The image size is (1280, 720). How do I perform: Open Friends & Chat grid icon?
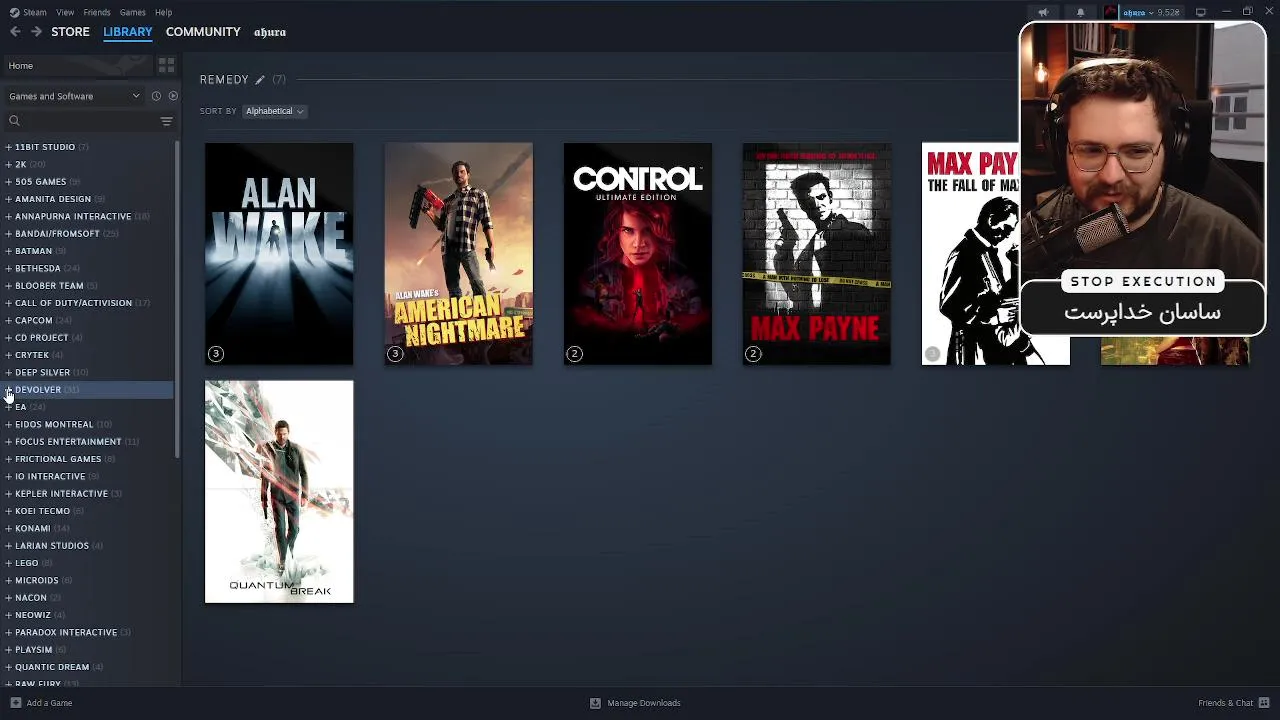(x=1264, y=703)
